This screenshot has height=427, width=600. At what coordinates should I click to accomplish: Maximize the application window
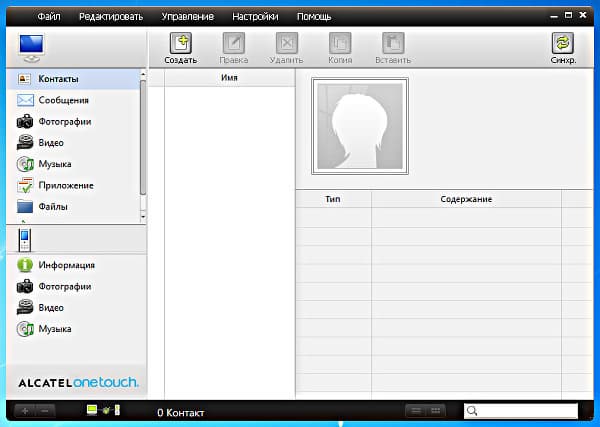point(569,15)
